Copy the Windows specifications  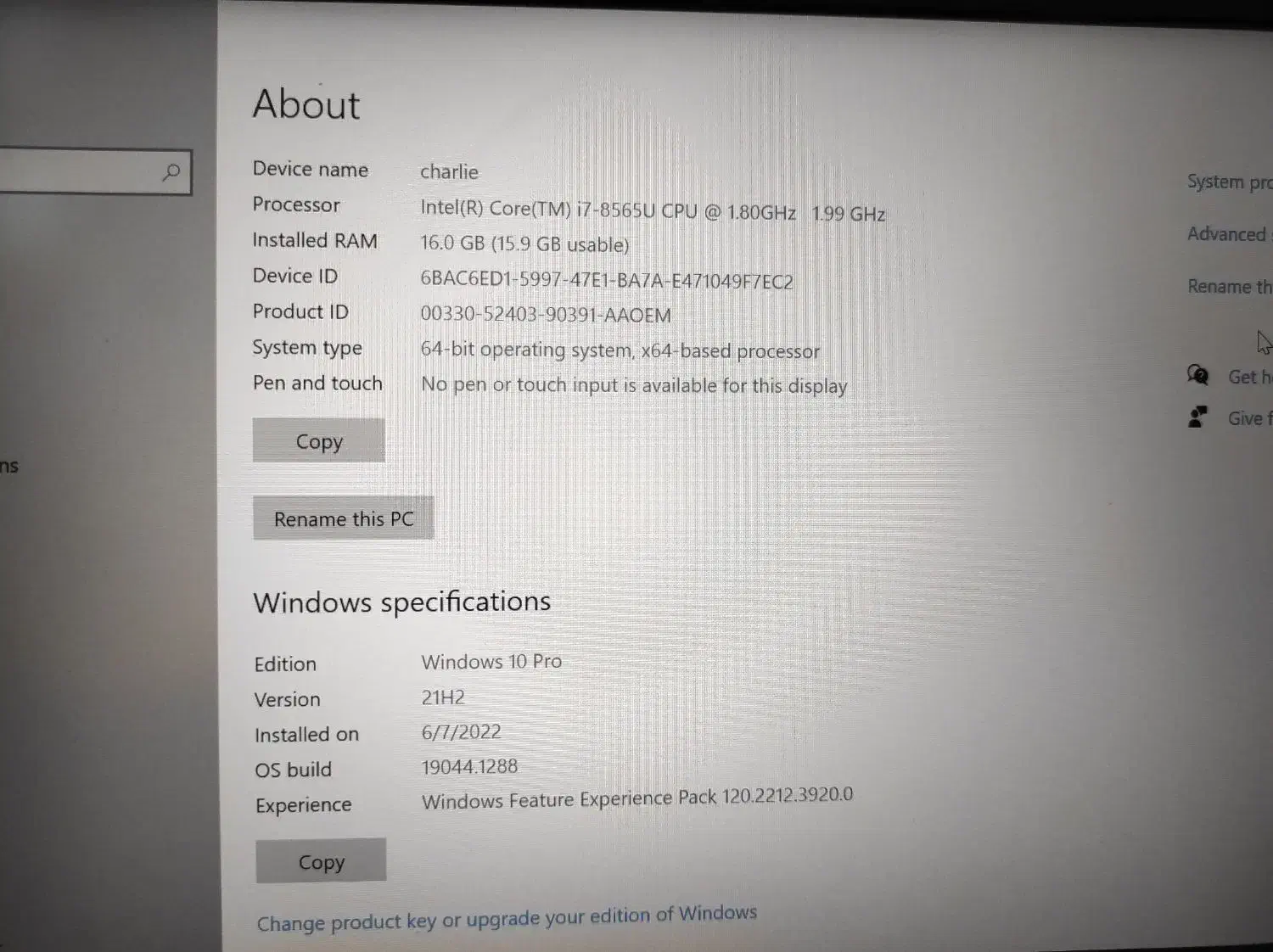point(321,862)
